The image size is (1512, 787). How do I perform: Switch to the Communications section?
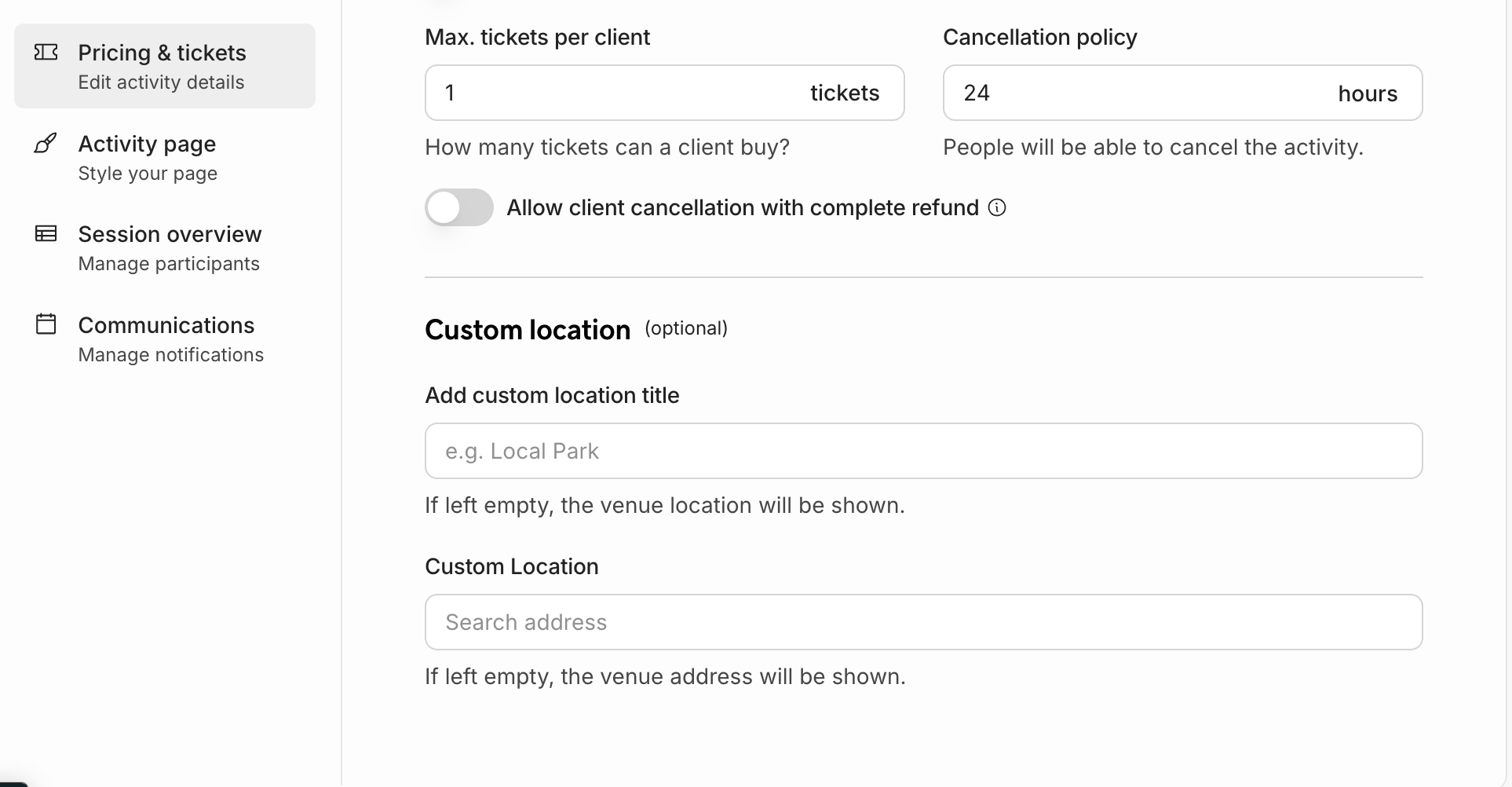[166, 325]
